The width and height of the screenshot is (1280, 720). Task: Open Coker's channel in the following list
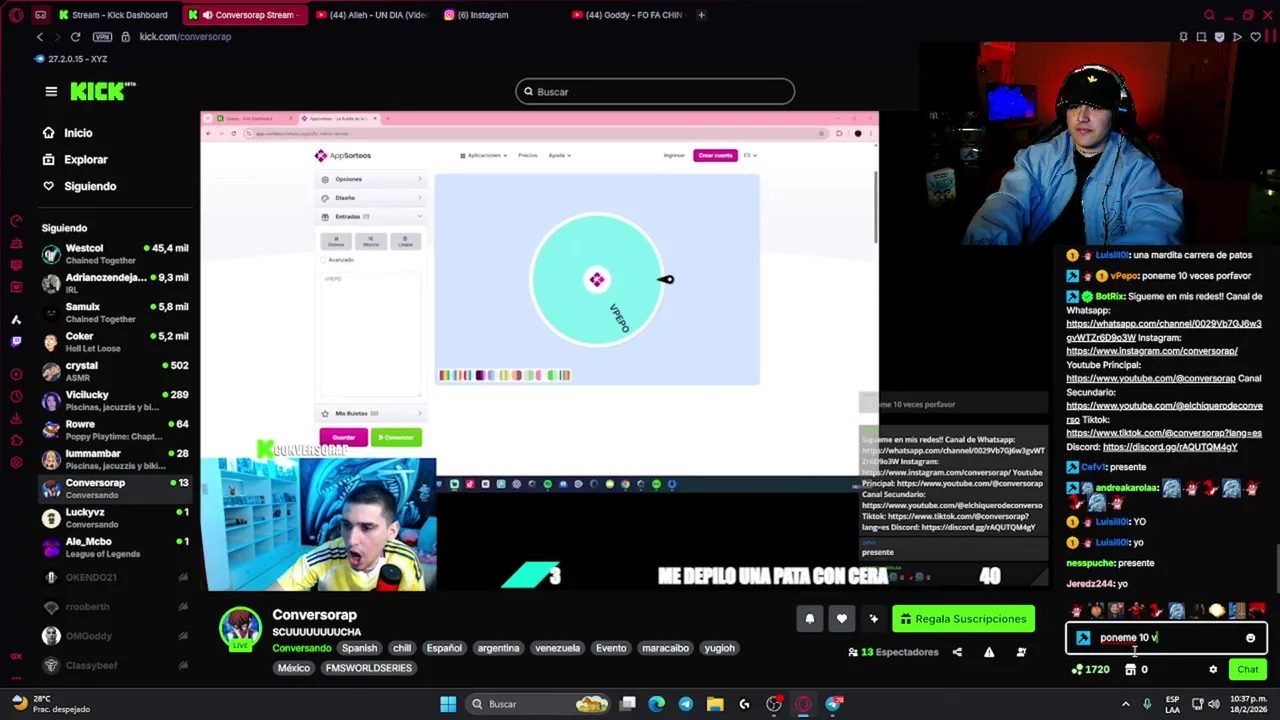pyautogui.click(x=115, y=342)
